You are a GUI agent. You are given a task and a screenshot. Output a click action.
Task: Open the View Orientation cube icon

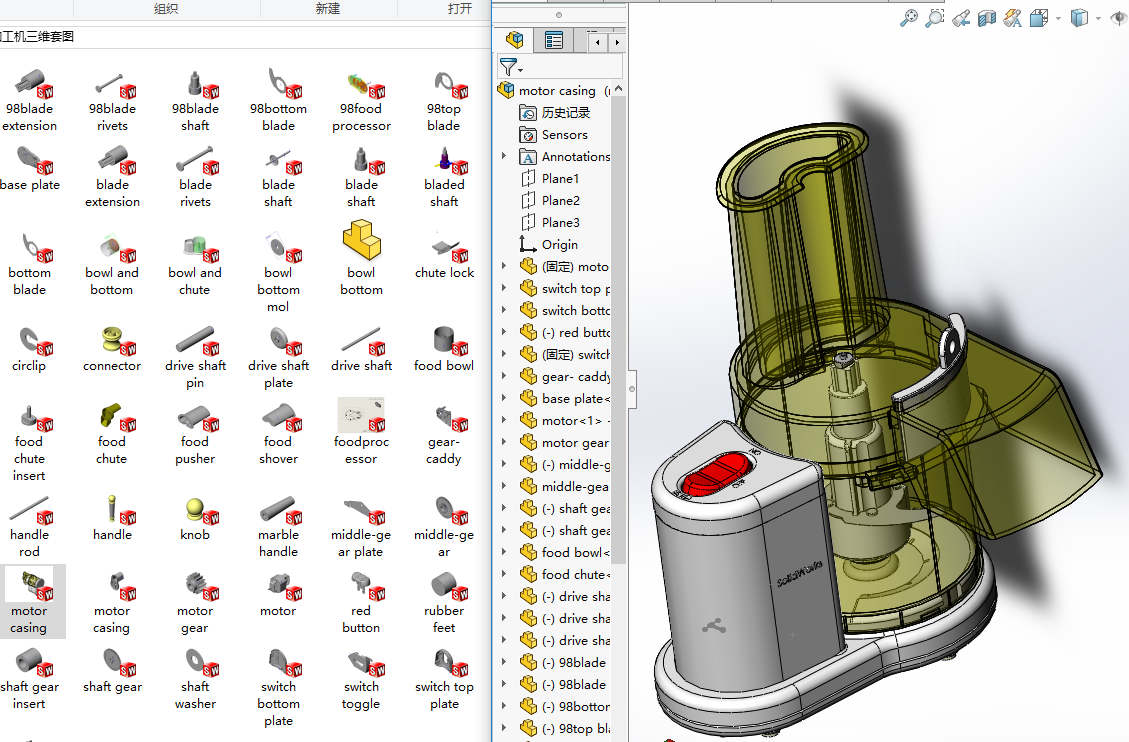(x=1039, y=18)
